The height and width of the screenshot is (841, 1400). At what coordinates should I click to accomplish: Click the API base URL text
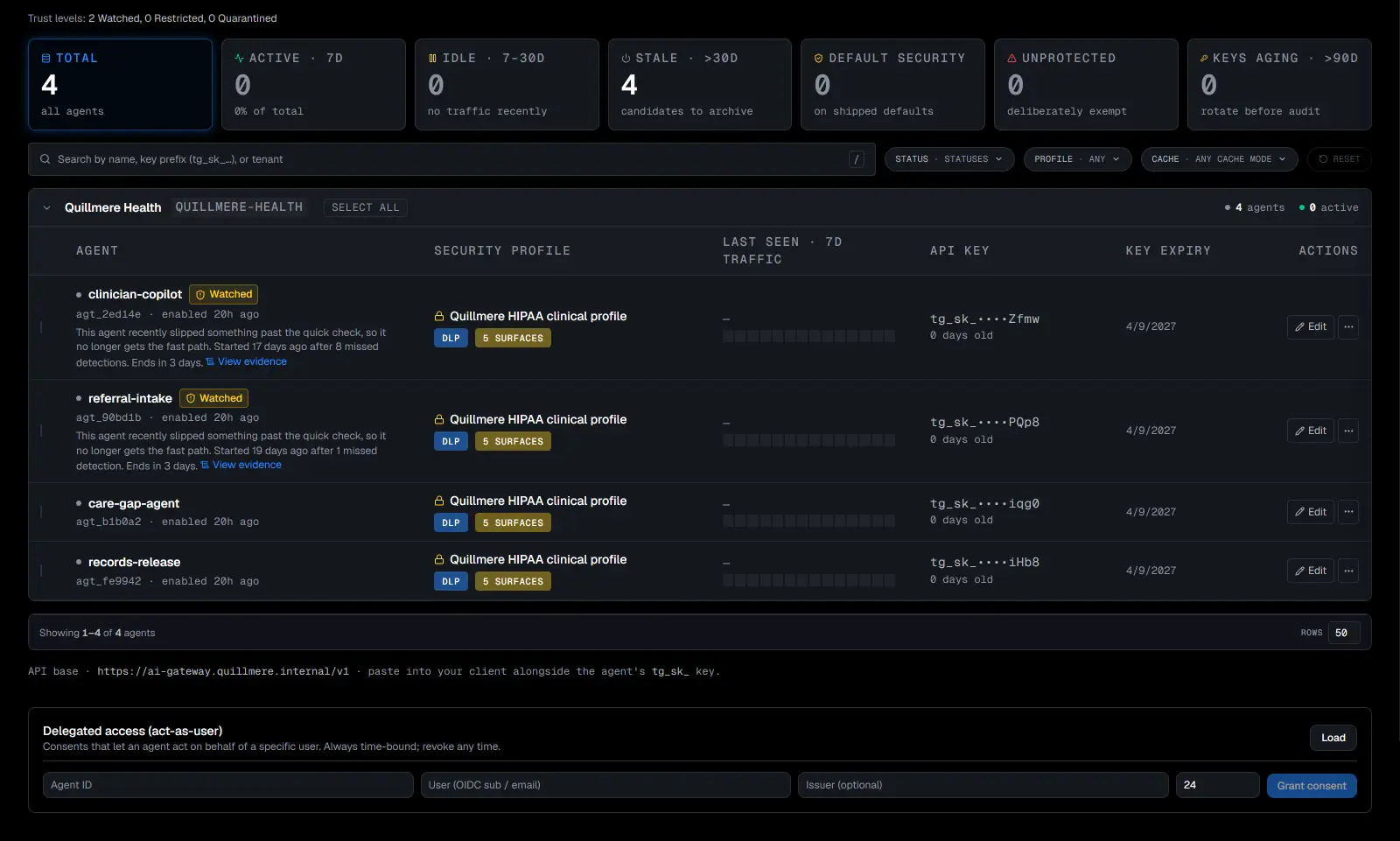pos(223,672)
